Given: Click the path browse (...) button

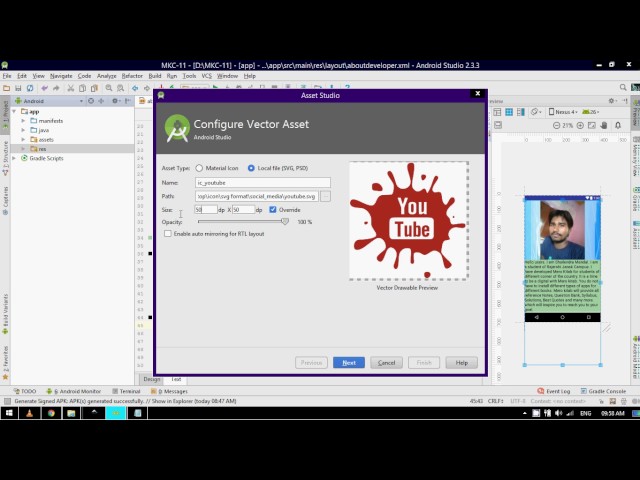Looking at the screenshot, I should tap(325, 196).
